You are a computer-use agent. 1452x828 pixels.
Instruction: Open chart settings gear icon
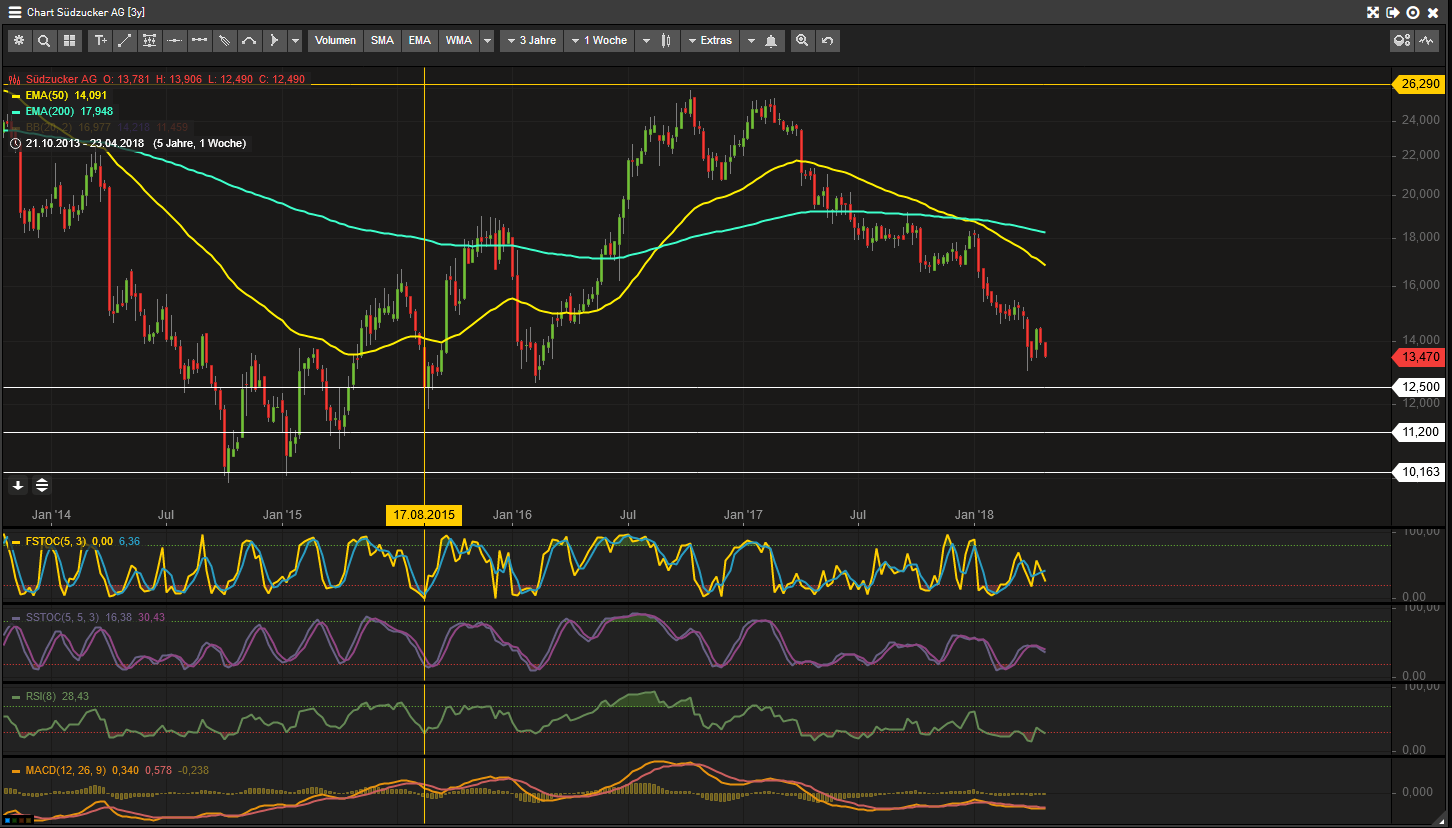(19, 41)
